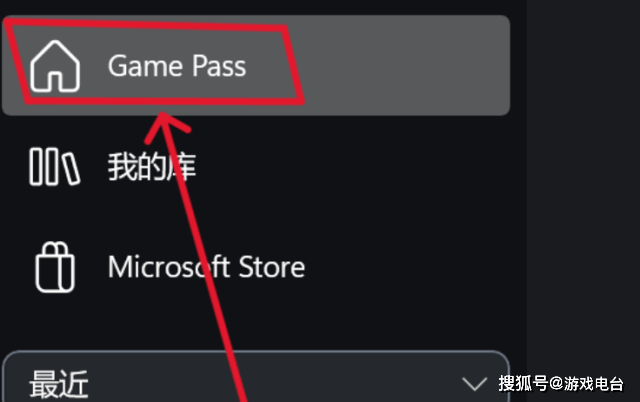Click the bag icon beside Microsoft Store
The height and width of the screenshot is (402, 640).
click(55, 267)
